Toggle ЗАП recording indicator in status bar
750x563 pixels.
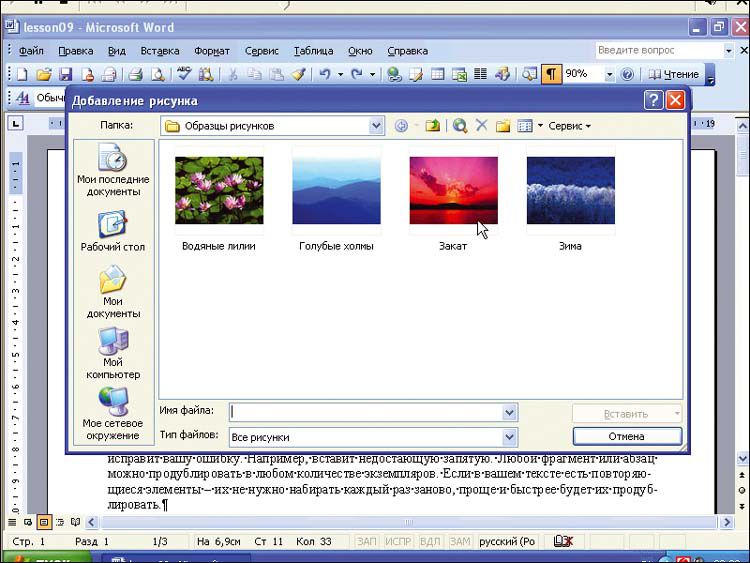point(368,541)
